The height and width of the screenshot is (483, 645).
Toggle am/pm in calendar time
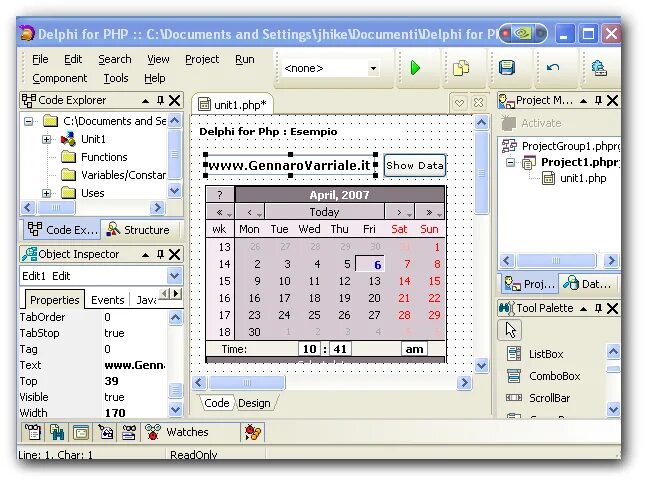point(415,349)
